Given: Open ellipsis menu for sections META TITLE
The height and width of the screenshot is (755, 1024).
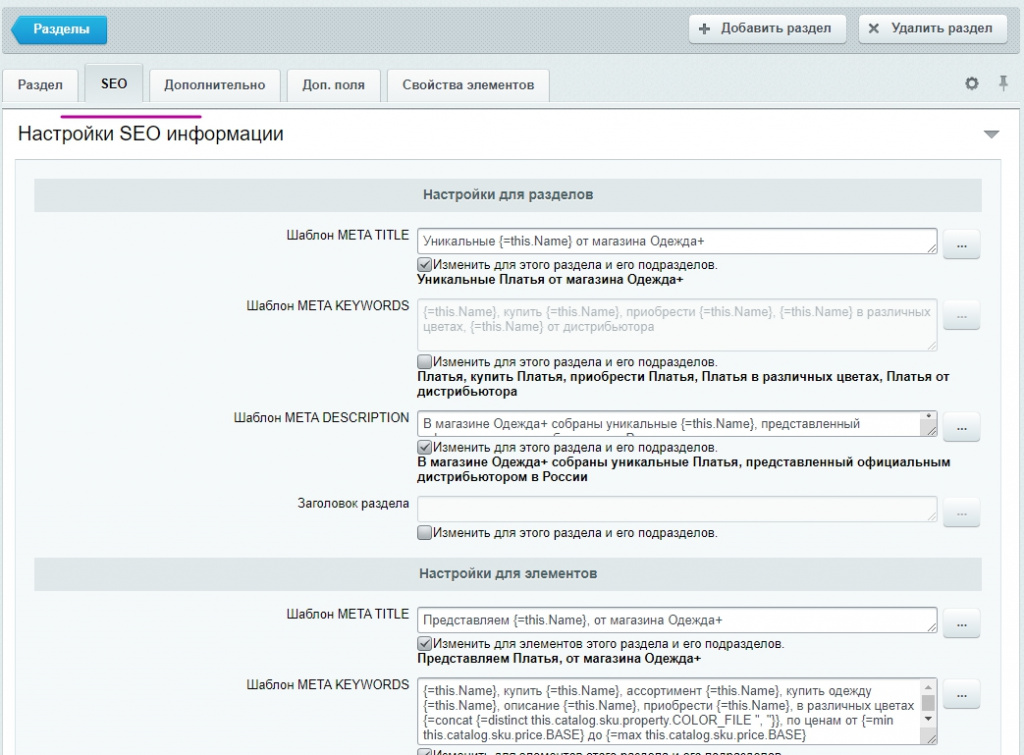Looking at the screenshot, I should tap(961, 244).
